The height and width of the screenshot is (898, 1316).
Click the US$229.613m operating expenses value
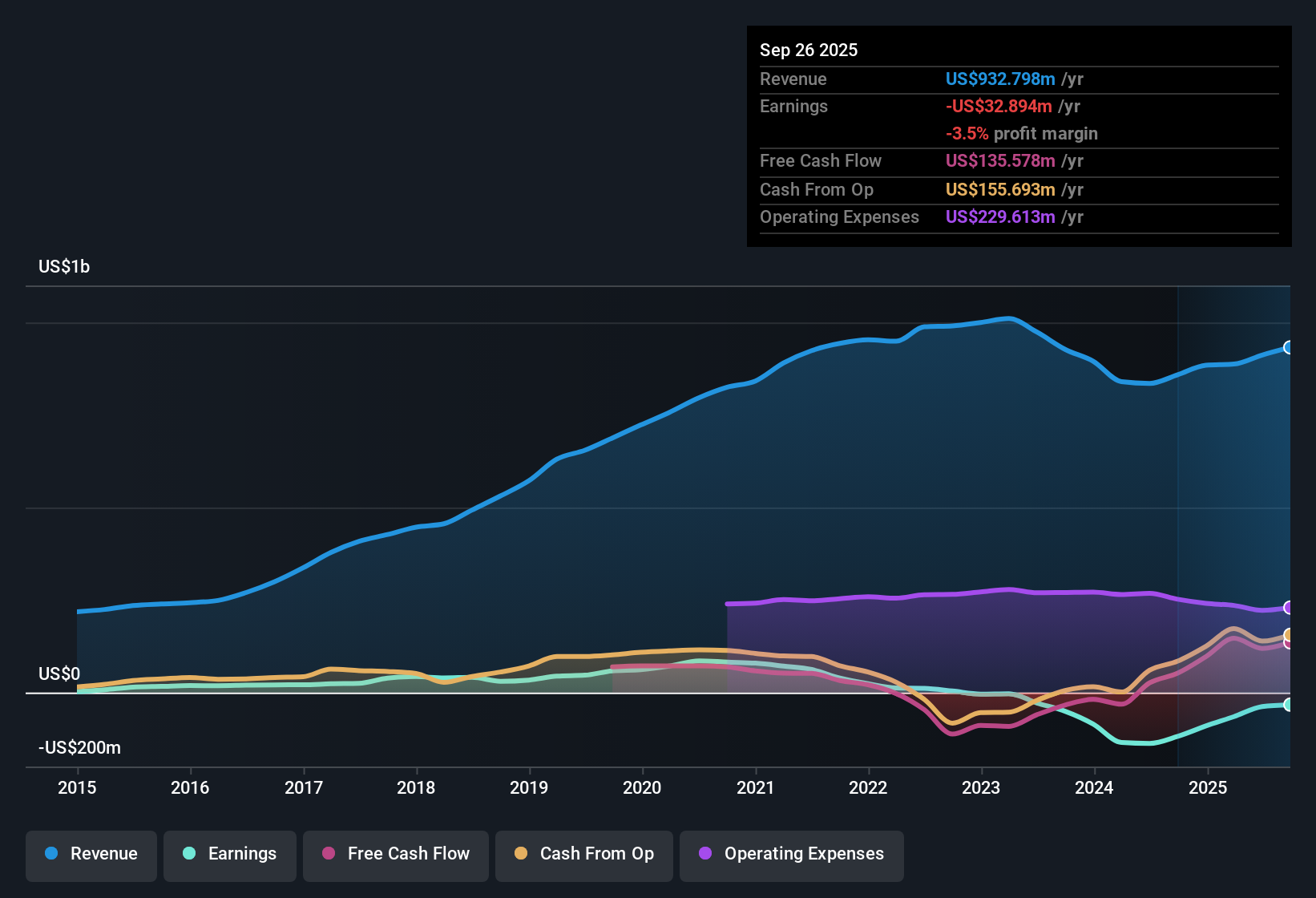coord(1000,216)
